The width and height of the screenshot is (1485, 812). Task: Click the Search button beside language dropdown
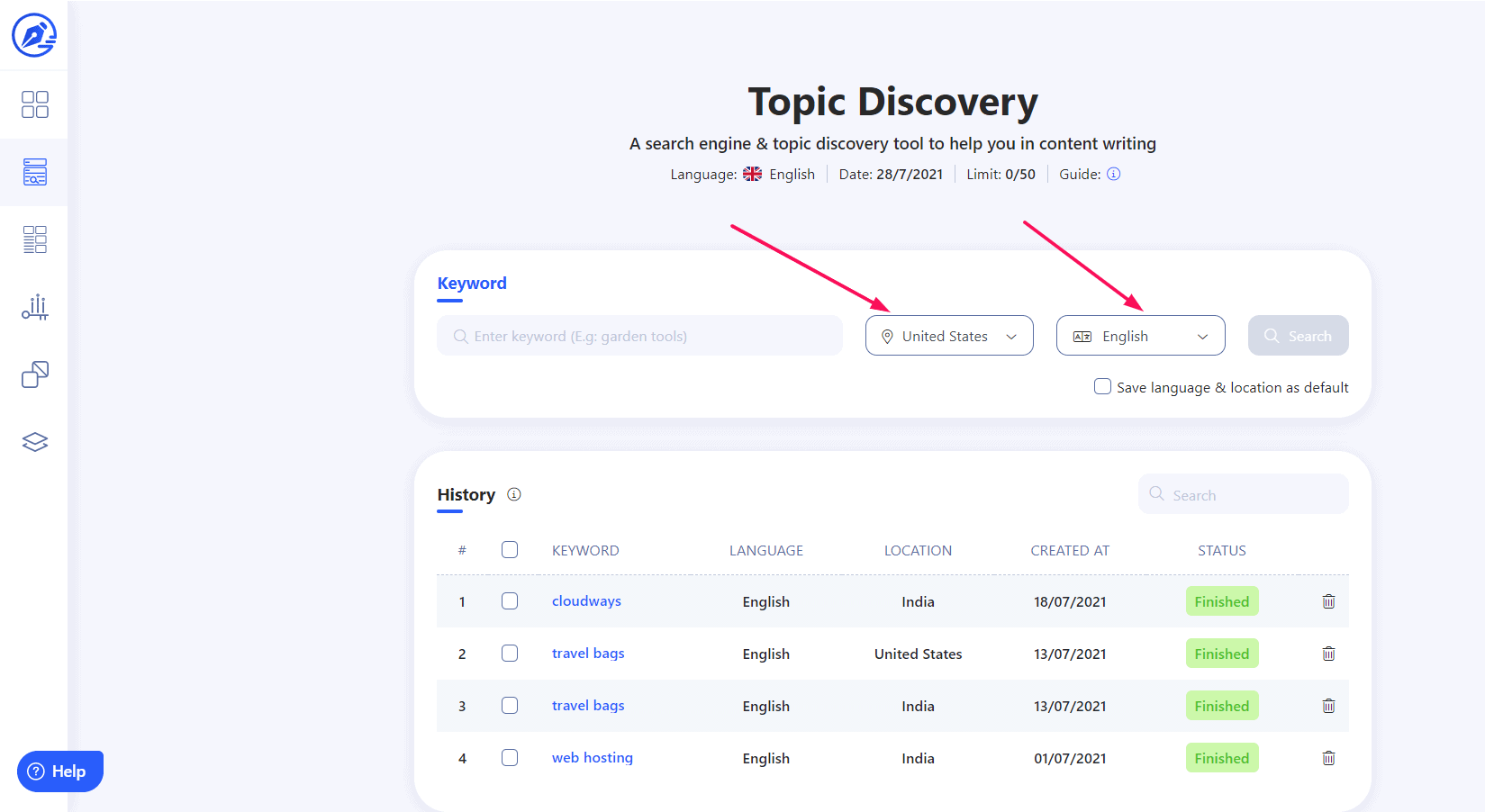click(1298, 336)
